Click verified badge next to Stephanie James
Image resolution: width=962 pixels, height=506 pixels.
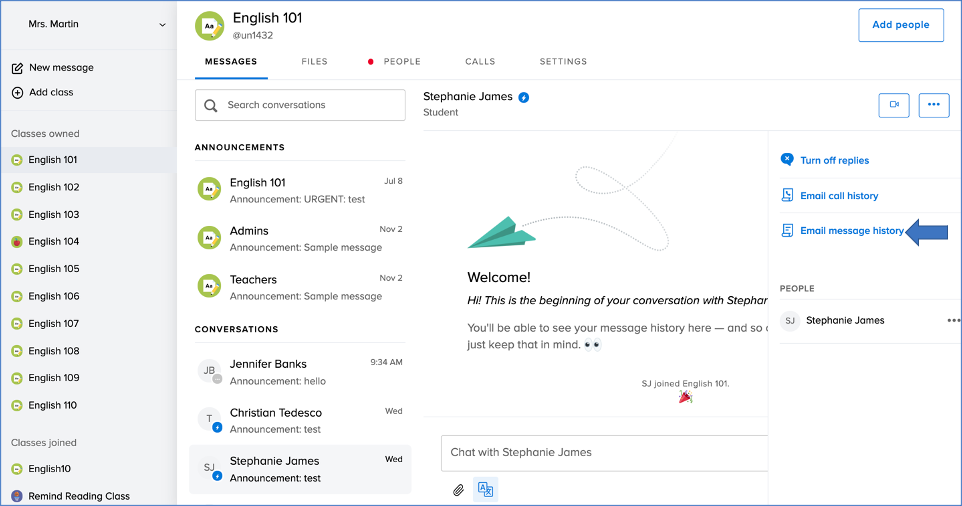click(x=524, y=97)
